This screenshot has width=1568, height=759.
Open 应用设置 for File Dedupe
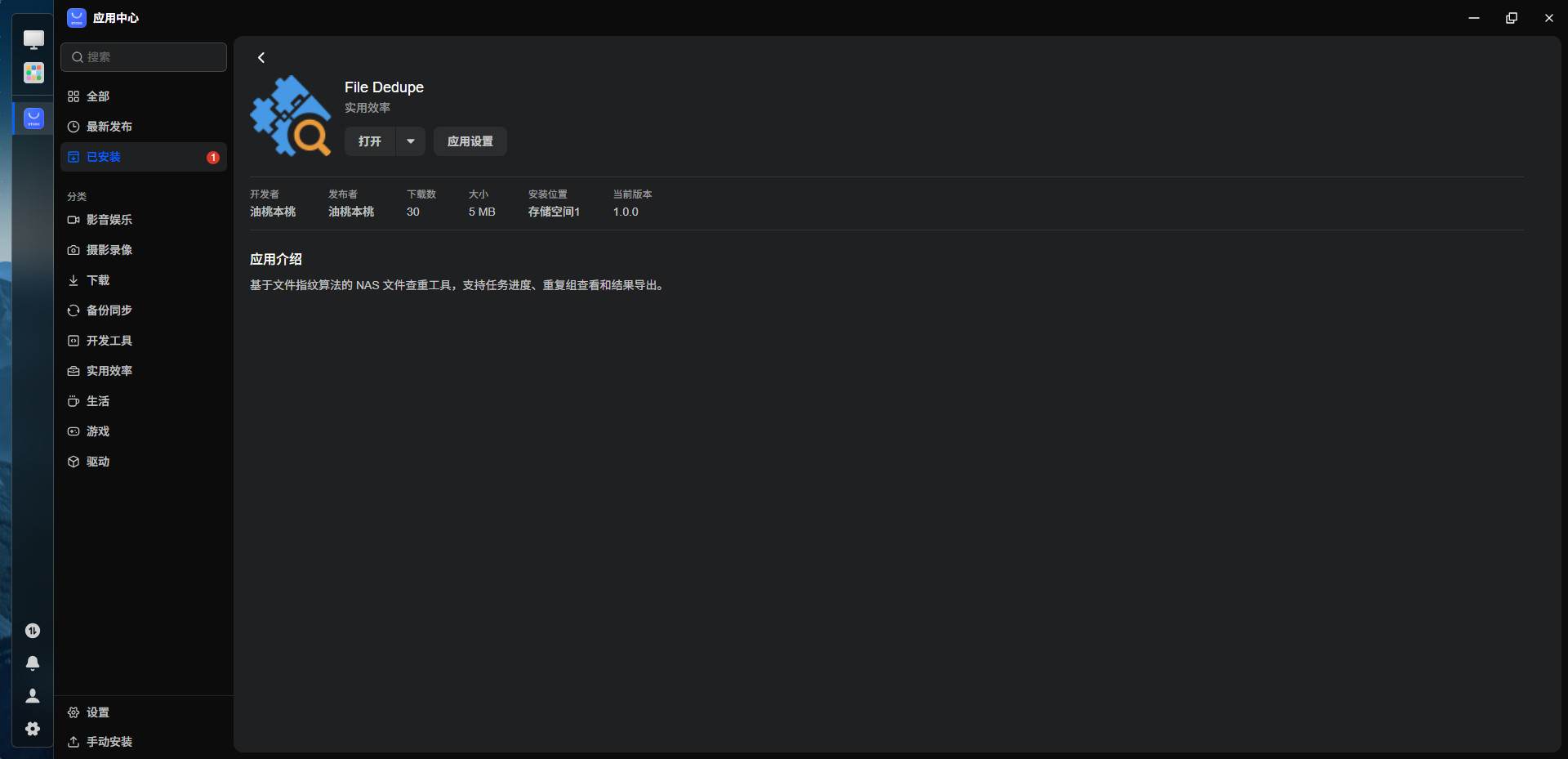tap(470, 141)
